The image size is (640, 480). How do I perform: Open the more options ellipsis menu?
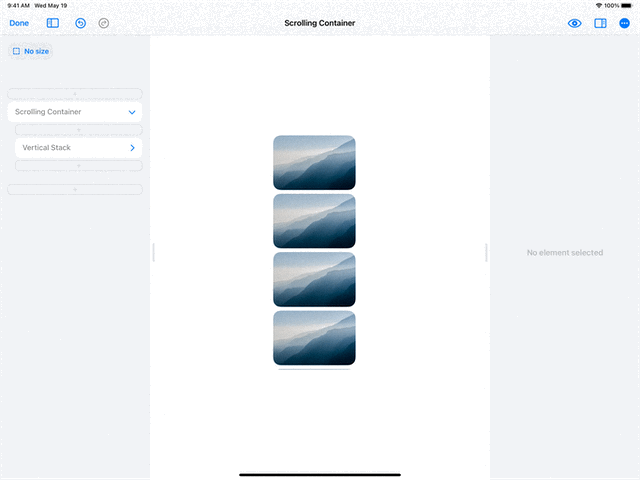pos(624,23)
